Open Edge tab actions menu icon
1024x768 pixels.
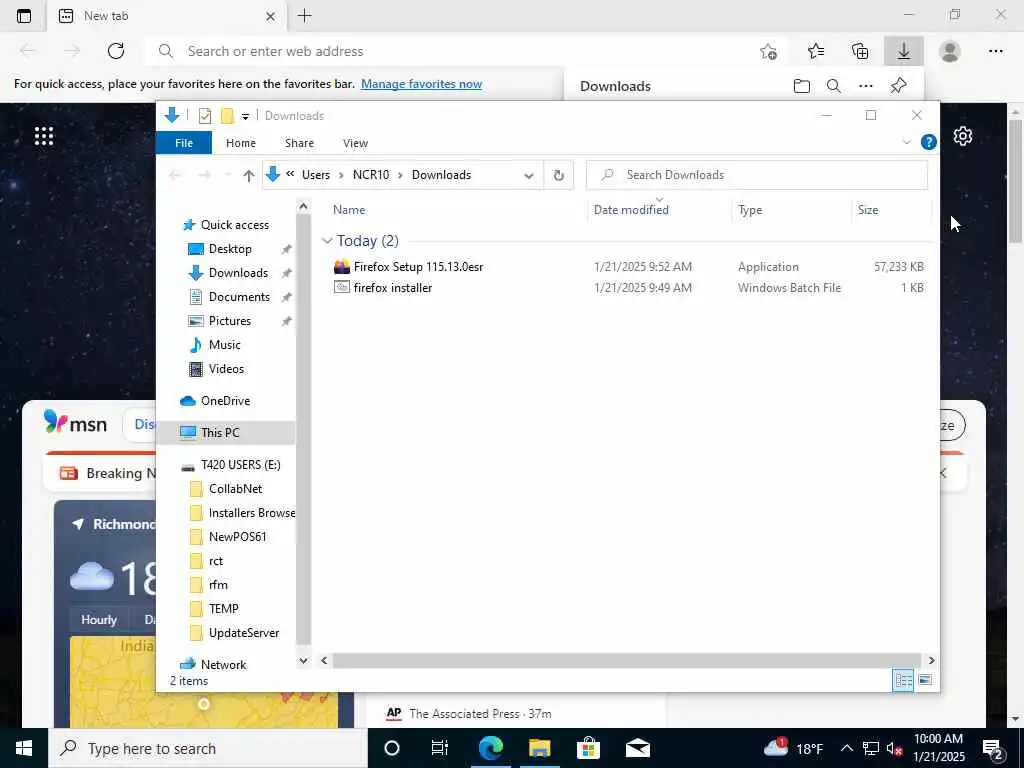[x=24, y=16]
